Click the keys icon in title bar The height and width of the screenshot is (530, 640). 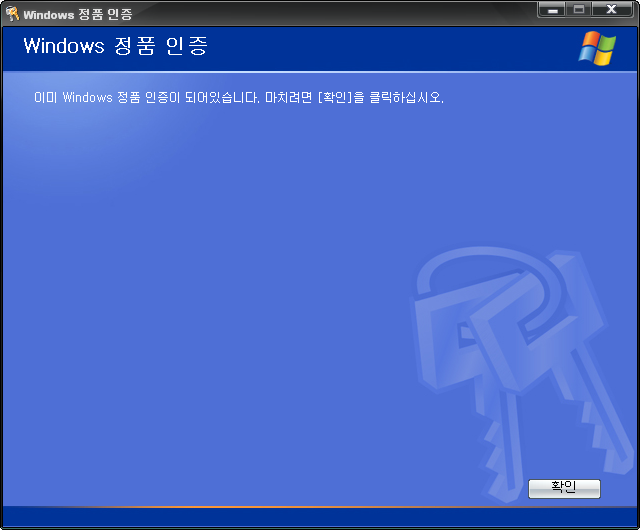[x=12, y=13]
